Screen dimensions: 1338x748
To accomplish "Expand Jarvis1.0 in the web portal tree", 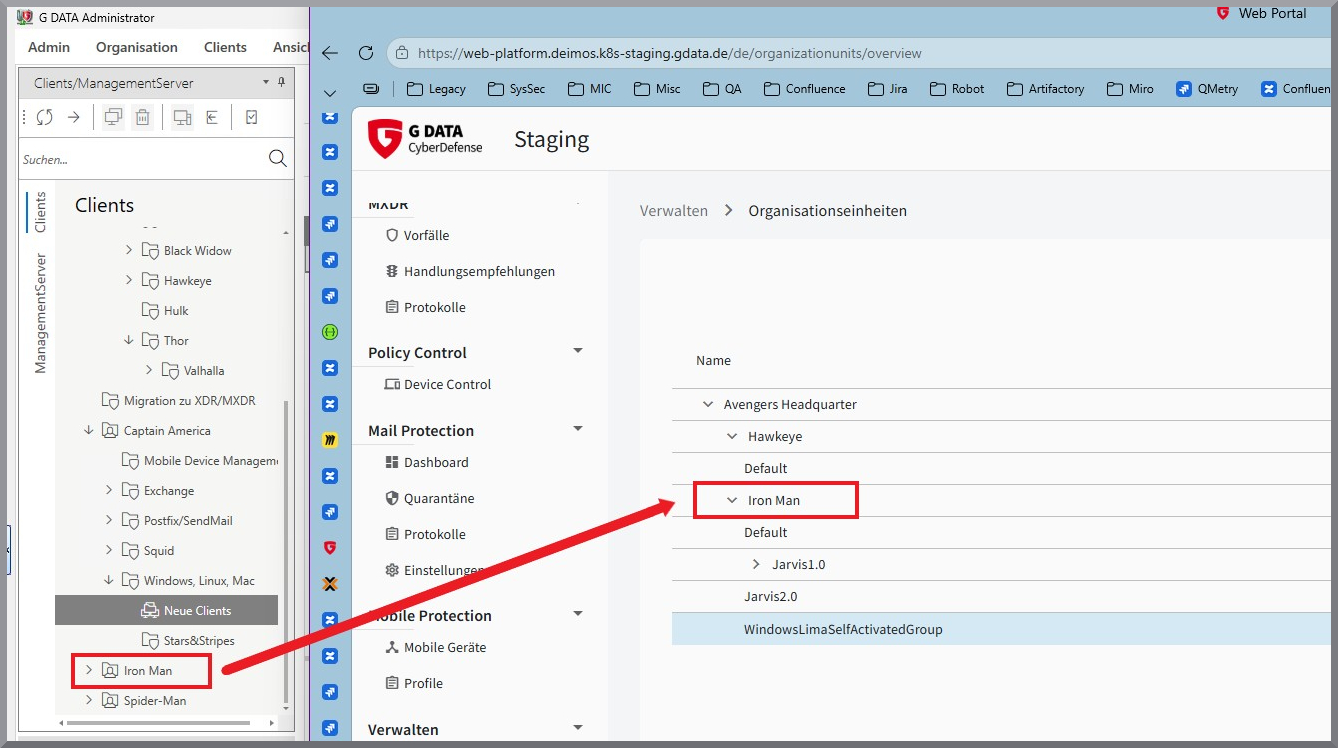I will [757, 565].
